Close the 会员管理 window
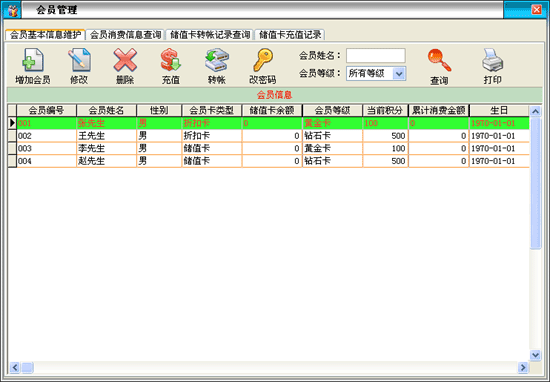The width and height of the screenshot is (550, 382). [536, 10]
